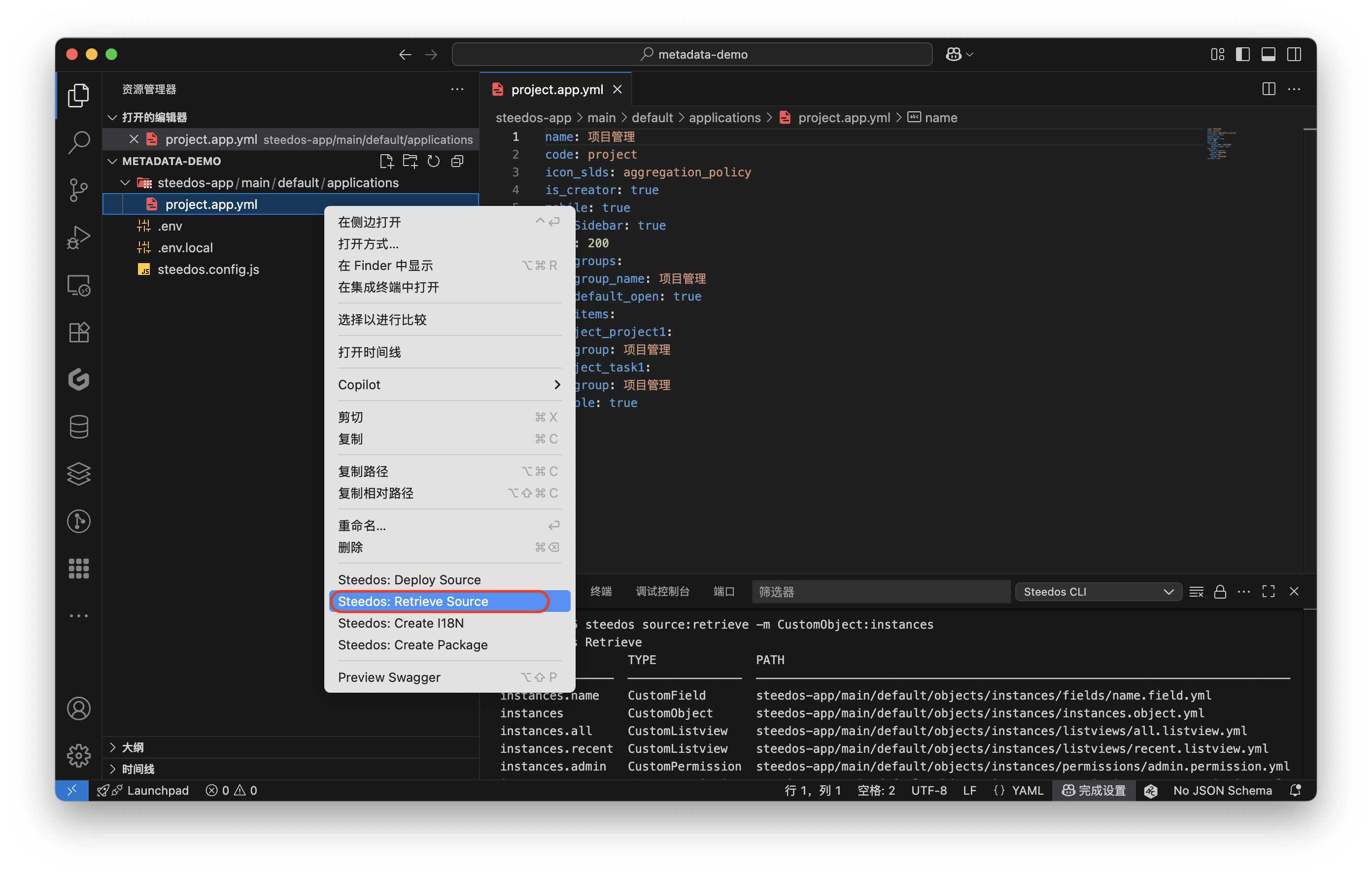Viewport: 1372px width, 874px height.
Task: Open the Remote Explorer icon
Action: click(x=79, y=285)
